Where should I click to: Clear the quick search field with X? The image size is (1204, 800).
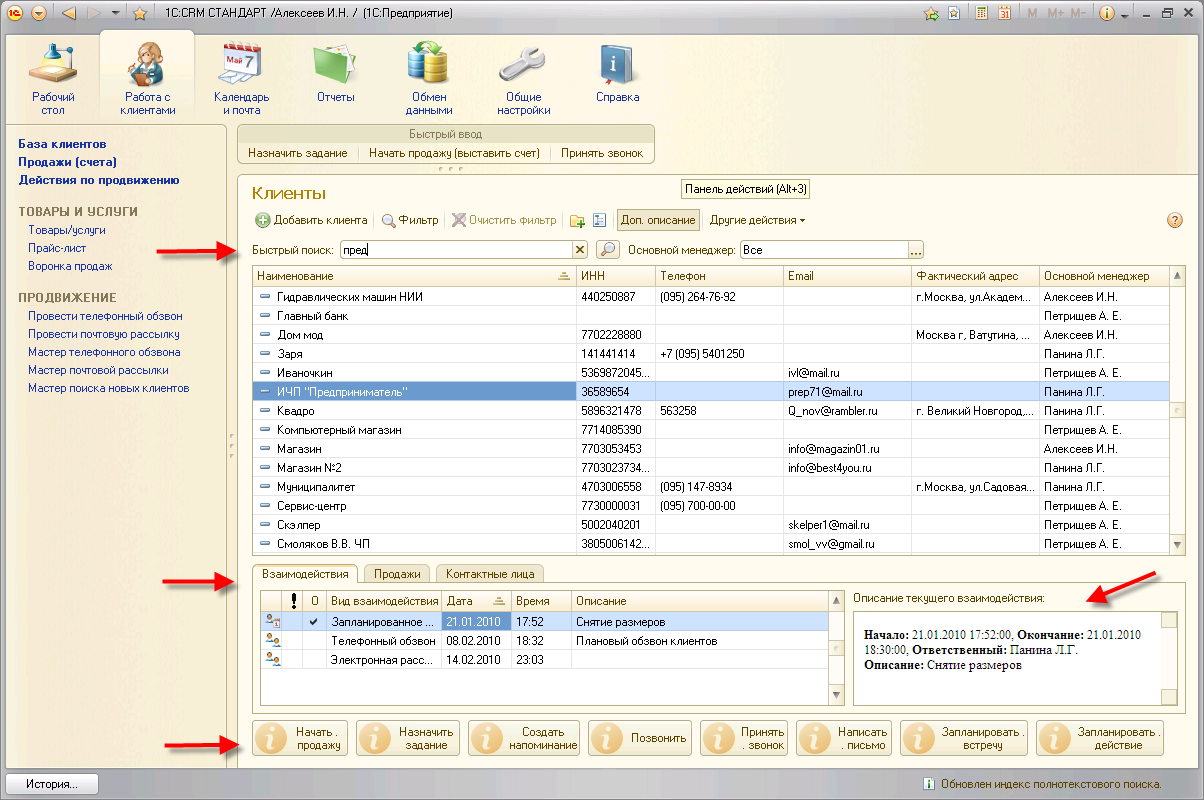[x=579, y=250]
